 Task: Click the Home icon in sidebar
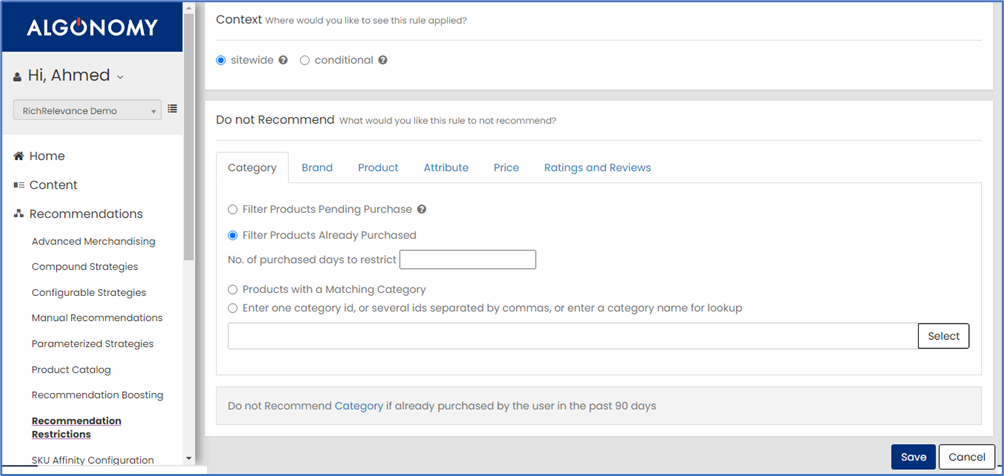[18, 156]
